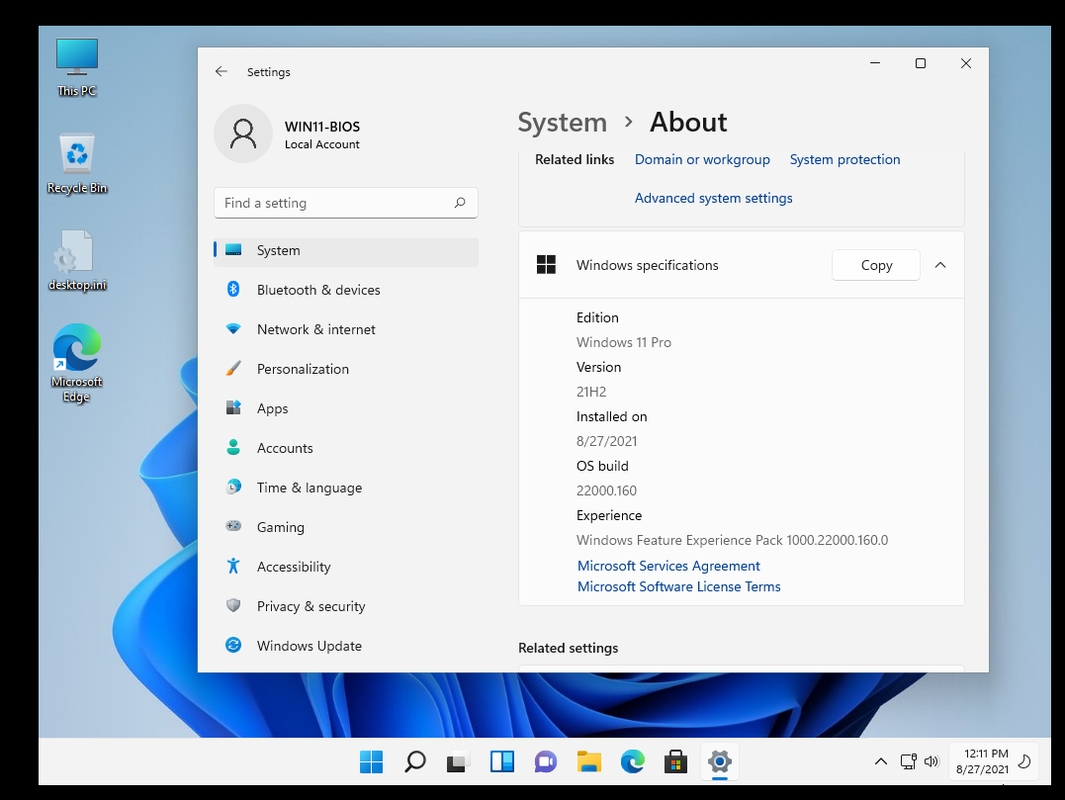Image resolution: width=1065 pixels, height=800 pixels.
Task: Go to Accessibility settings
Action: click(x=346, y=566)
